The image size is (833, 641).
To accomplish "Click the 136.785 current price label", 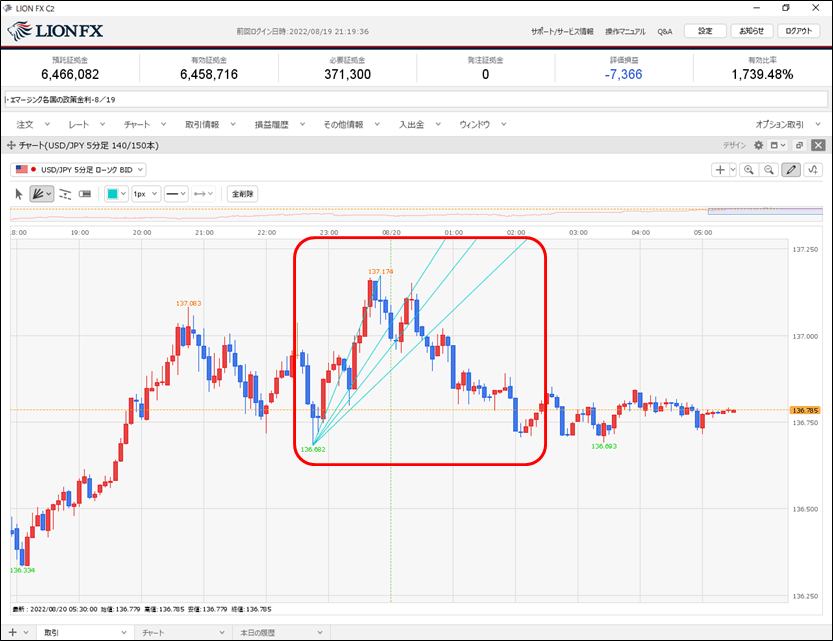I will 805,411.
